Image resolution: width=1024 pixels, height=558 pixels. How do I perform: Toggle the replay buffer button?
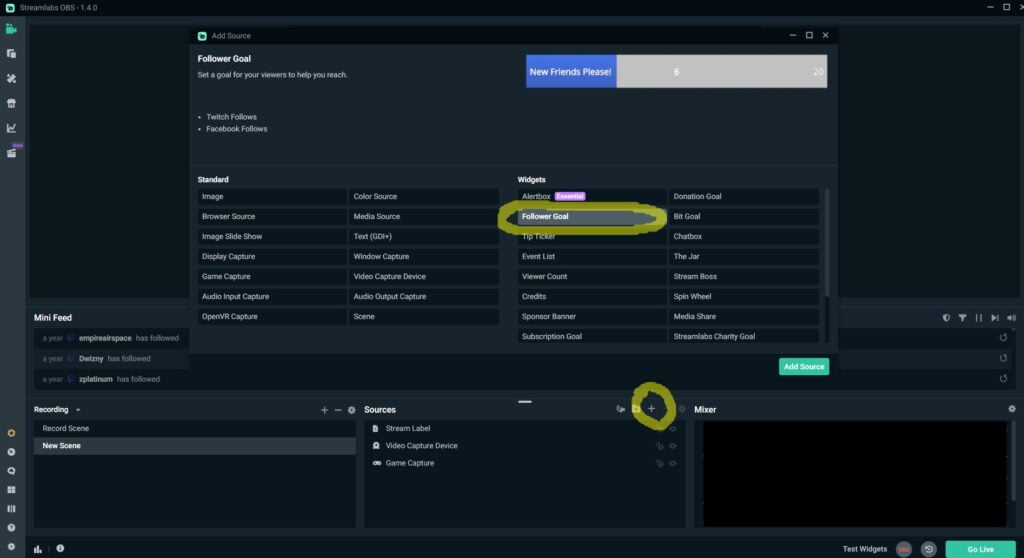coord(929,550)
